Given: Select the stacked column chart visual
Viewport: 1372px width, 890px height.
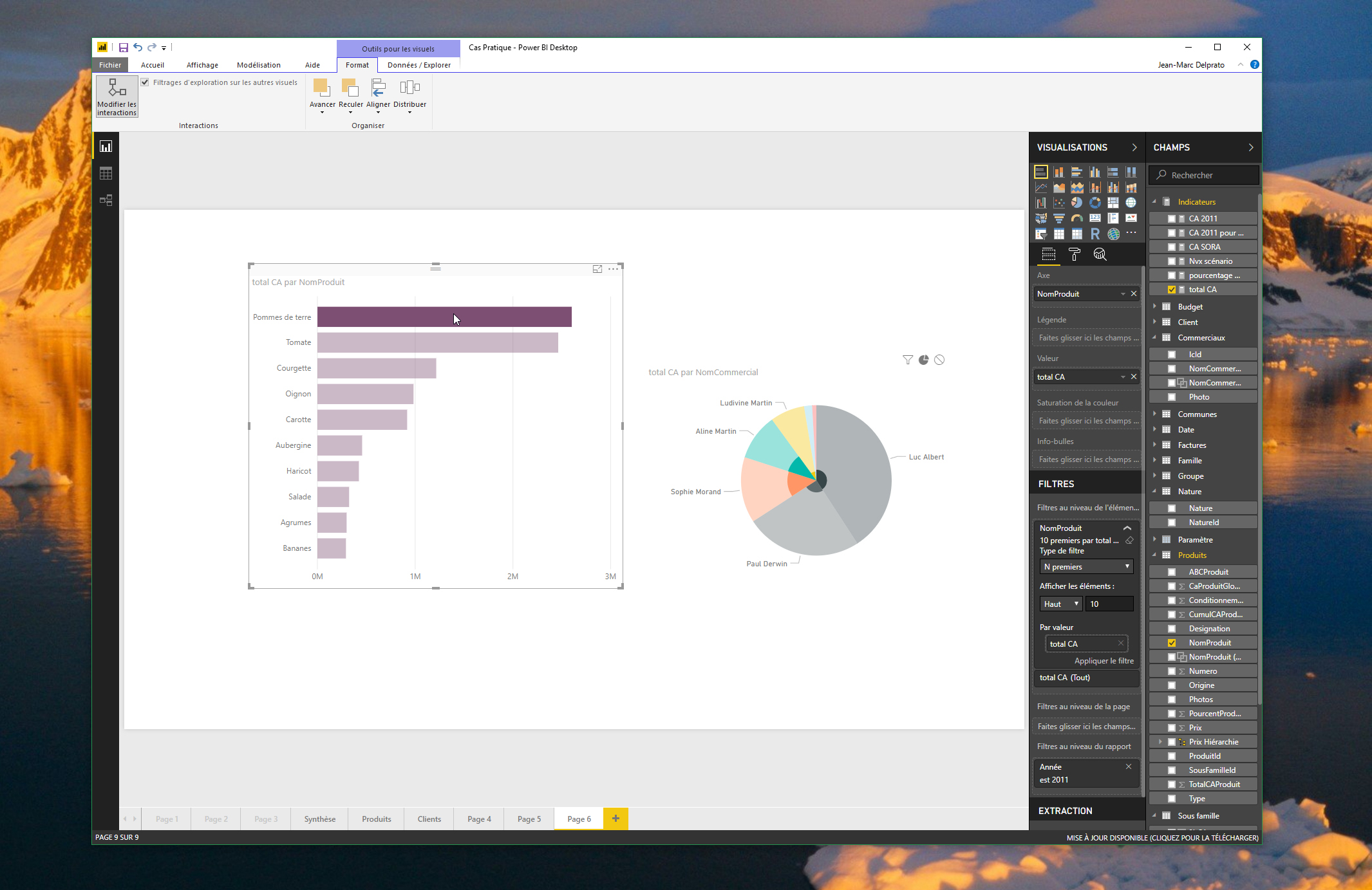Looking at the screenshot, I should click(1058, 172).
